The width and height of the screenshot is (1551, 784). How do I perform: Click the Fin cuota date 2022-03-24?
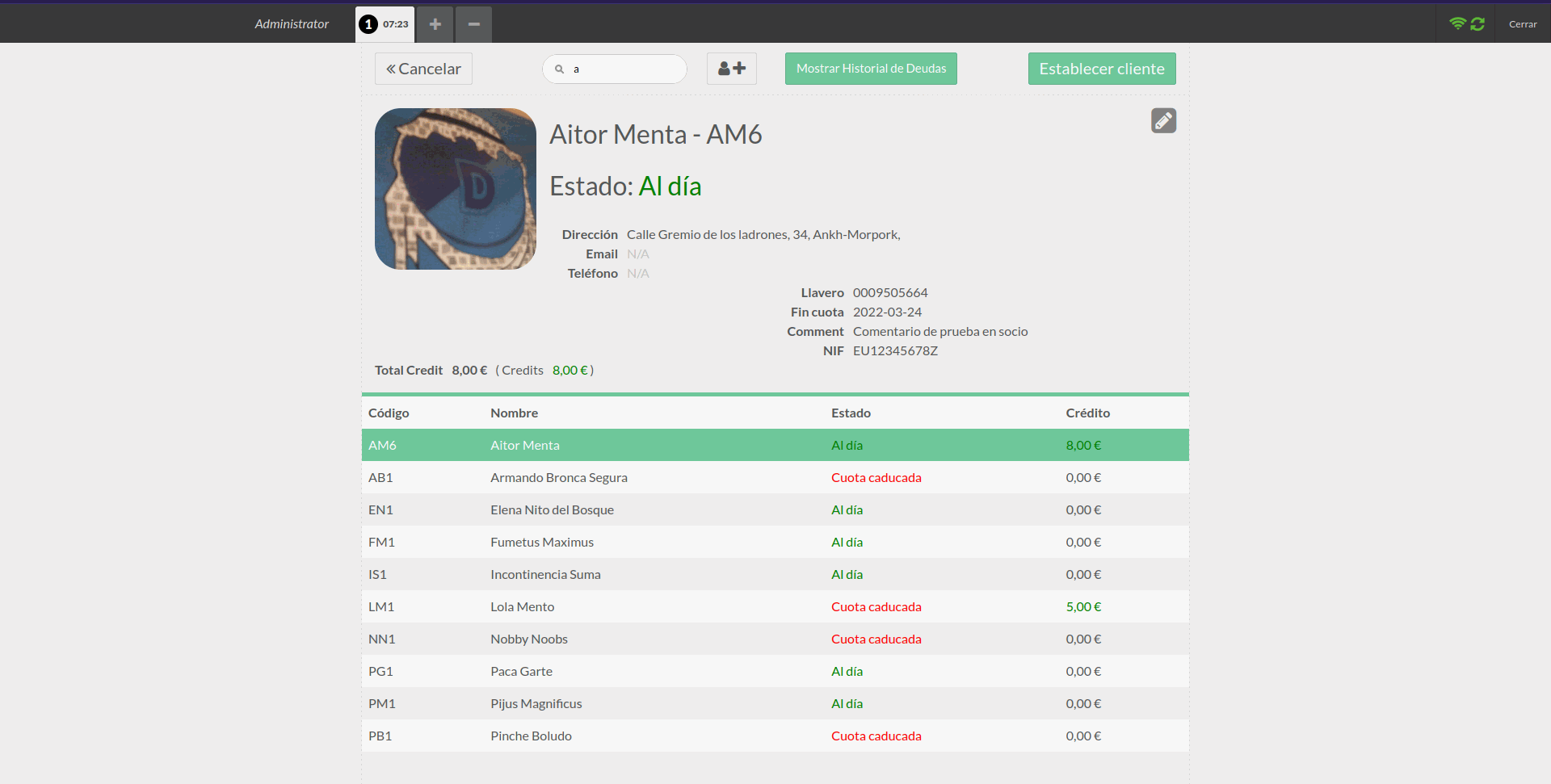(887, 312)
